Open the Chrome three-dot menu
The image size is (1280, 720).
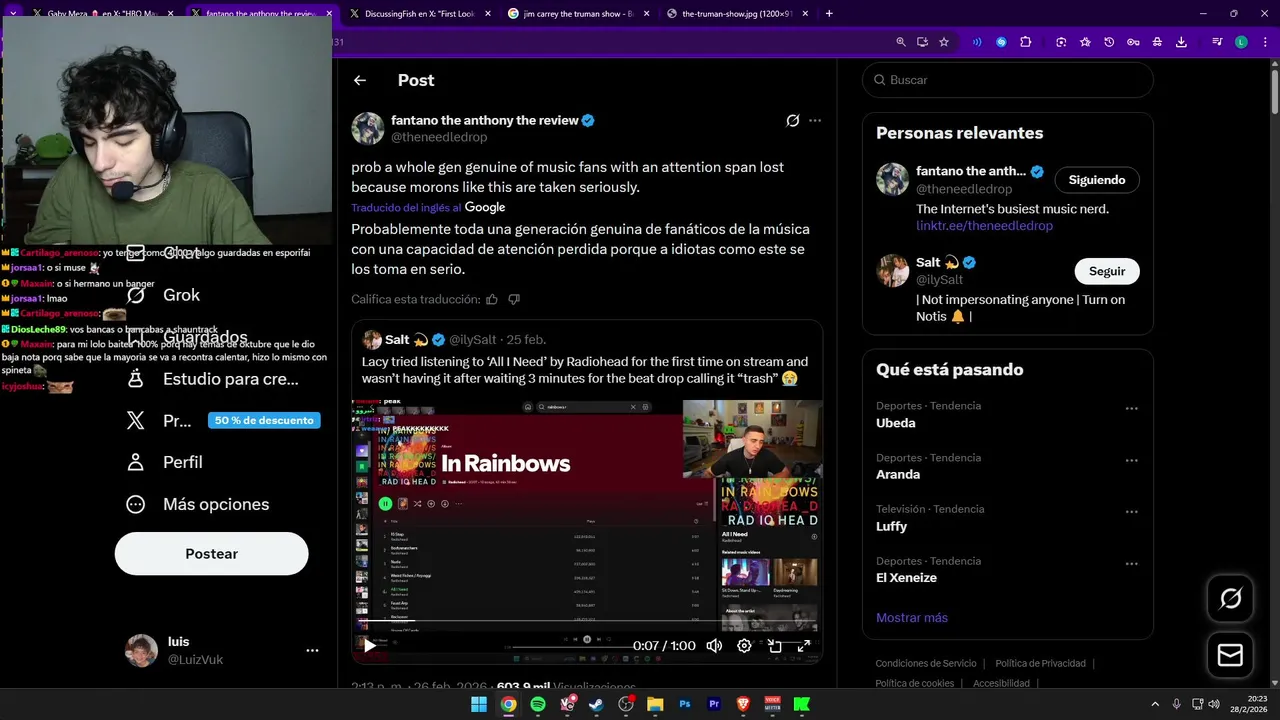point(1265,42)
